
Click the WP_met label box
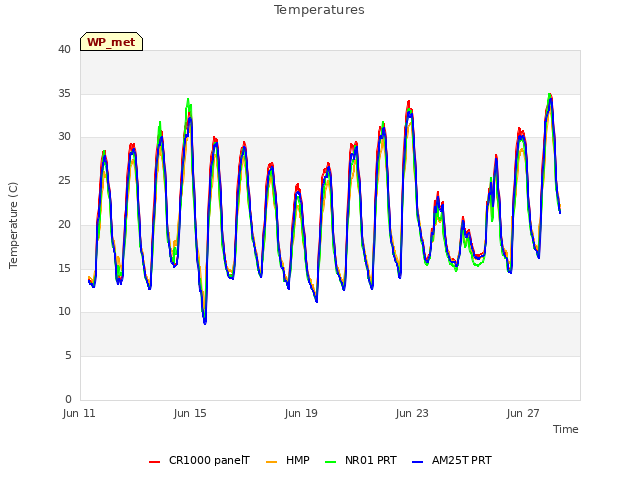coord(111,42)
